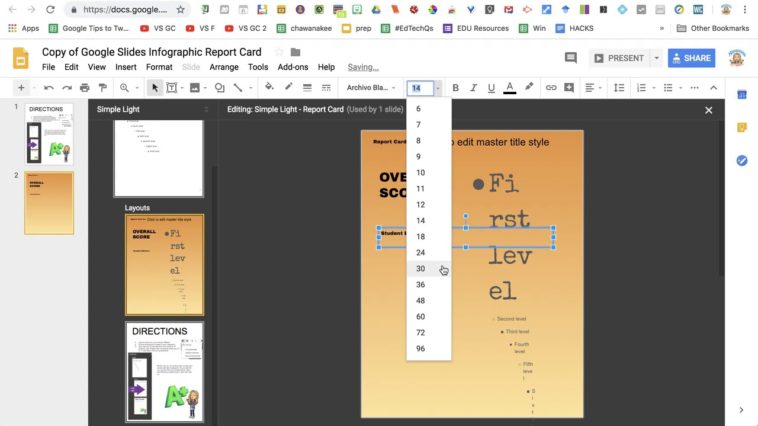758x426 pixels.
Task: Toggle Italic formatting
Action: (473, 88)
